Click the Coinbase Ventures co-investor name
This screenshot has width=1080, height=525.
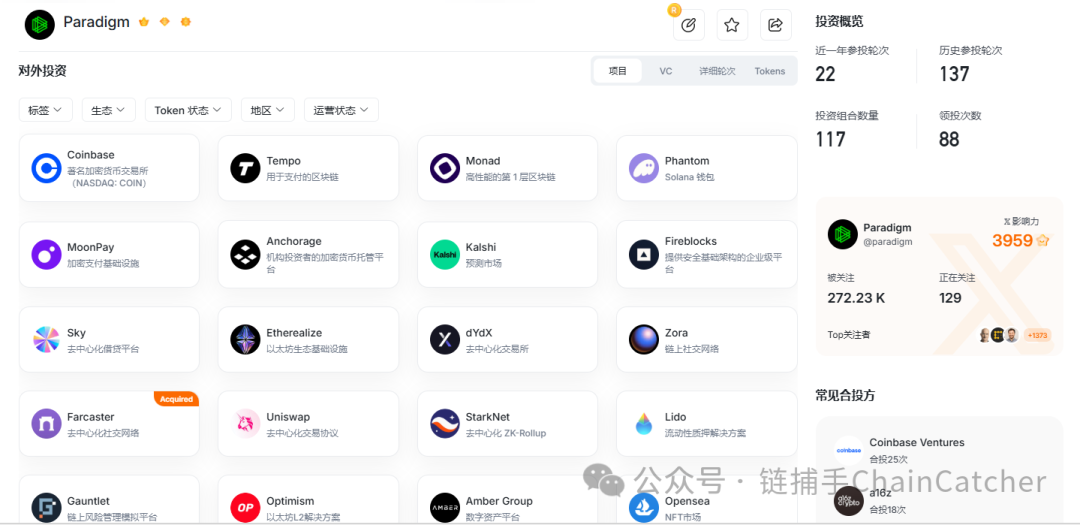[x=917, y=442]
